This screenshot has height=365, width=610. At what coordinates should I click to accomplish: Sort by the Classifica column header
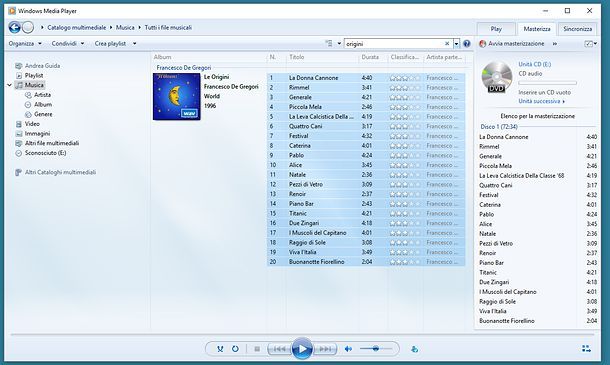[x=405, y=57]
